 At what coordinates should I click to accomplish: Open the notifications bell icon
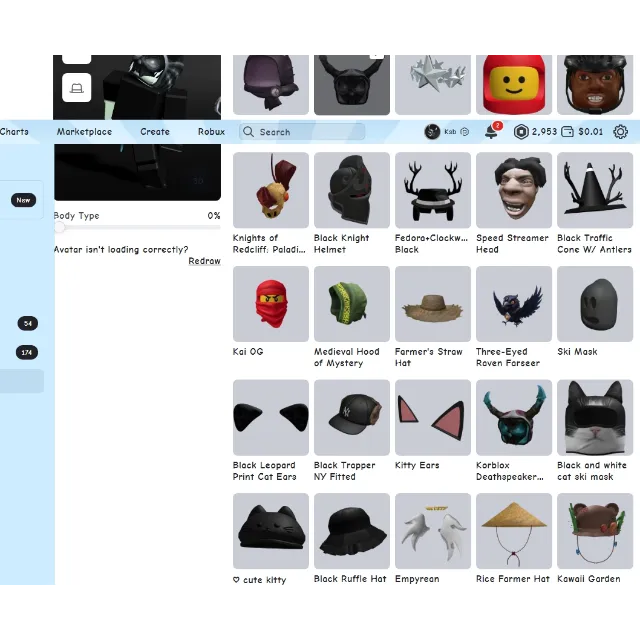click(491, 132)
